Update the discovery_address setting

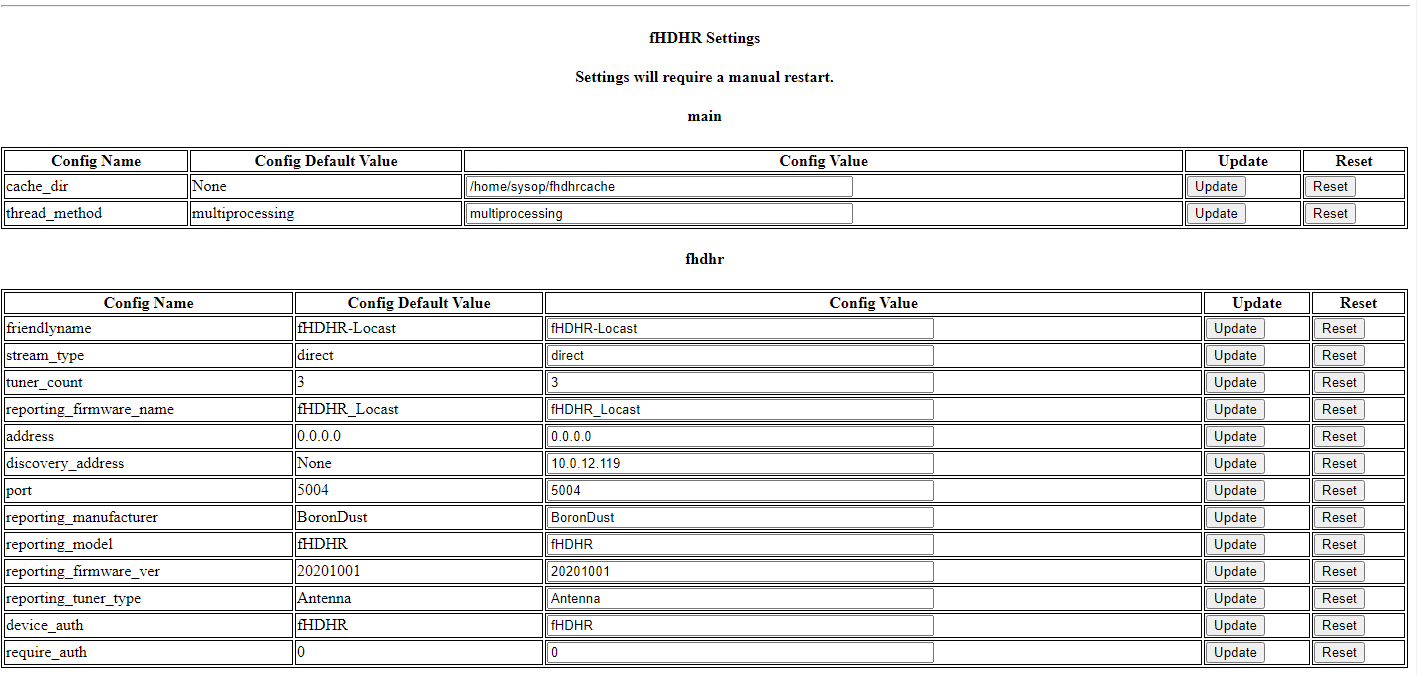[1235, 464]
